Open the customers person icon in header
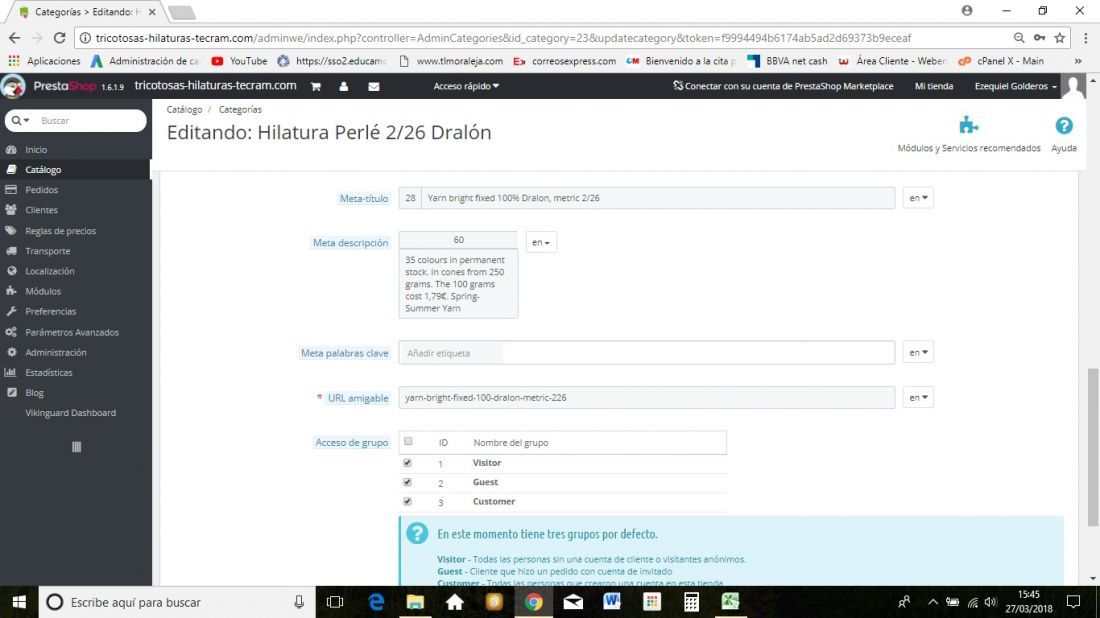Screen dimensions: 1100x618 point(344,86)
